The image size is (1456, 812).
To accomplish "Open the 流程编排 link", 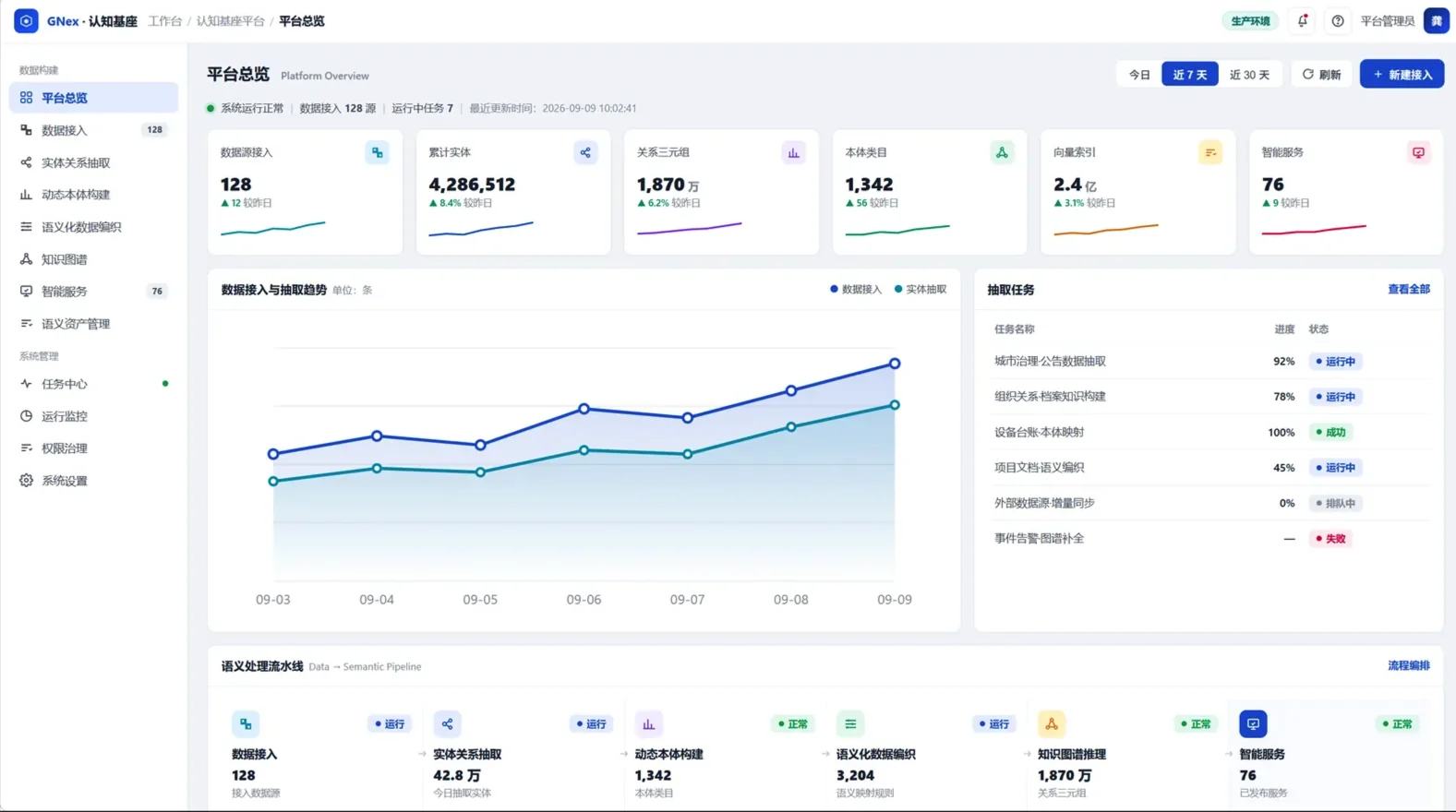I will (1409, 665).
